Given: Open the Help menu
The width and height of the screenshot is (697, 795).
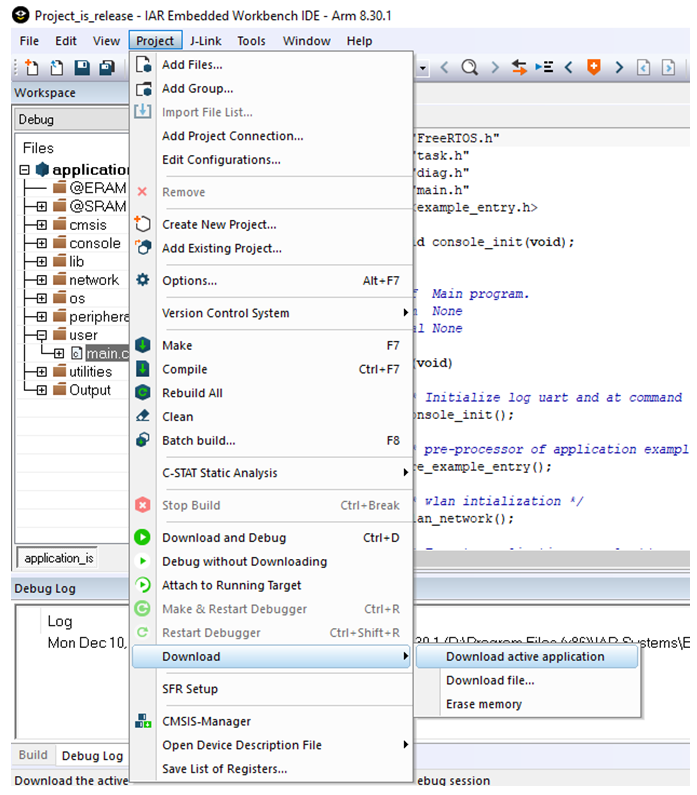Looking at the screenshot, I should tap(359, 41).
